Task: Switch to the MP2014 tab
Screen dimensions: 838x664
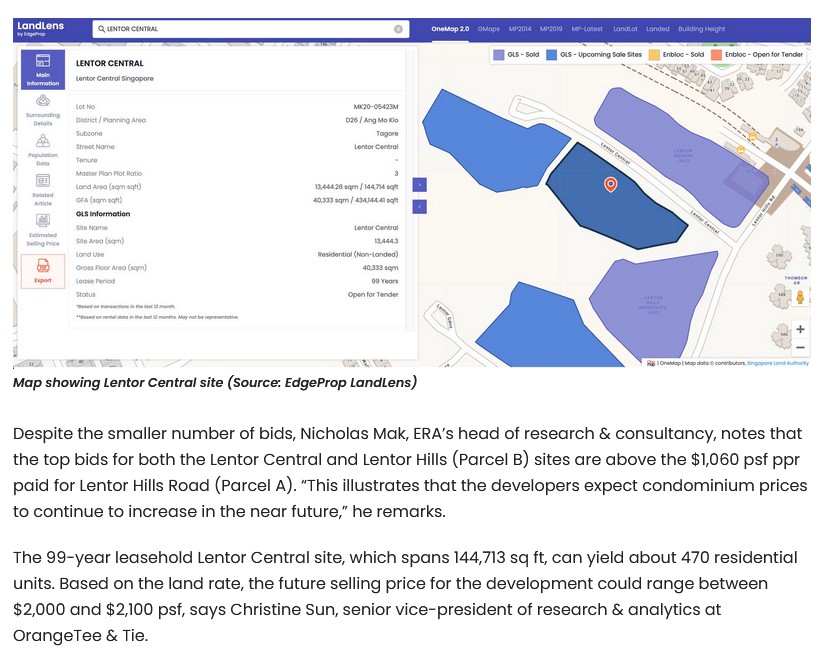Action: coord(519,29)
